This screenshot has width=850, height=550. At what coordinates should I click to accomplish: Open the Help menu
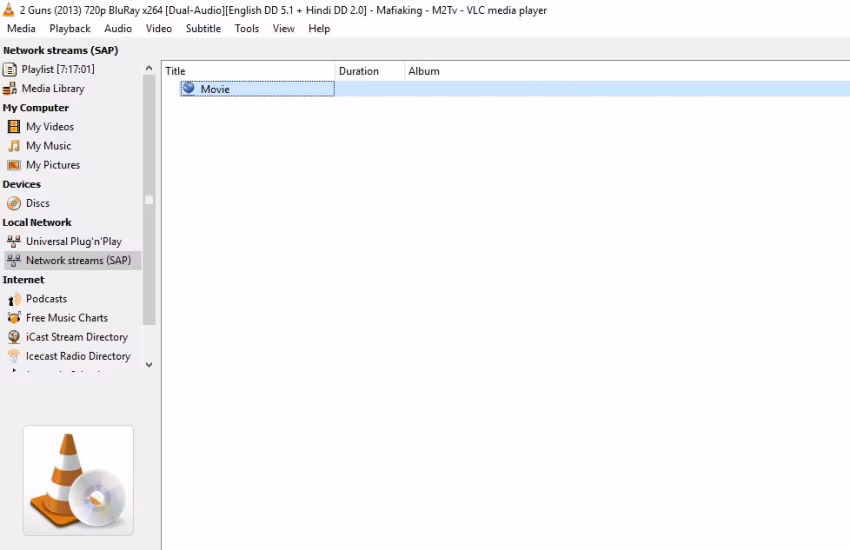[x=319, y=29]
